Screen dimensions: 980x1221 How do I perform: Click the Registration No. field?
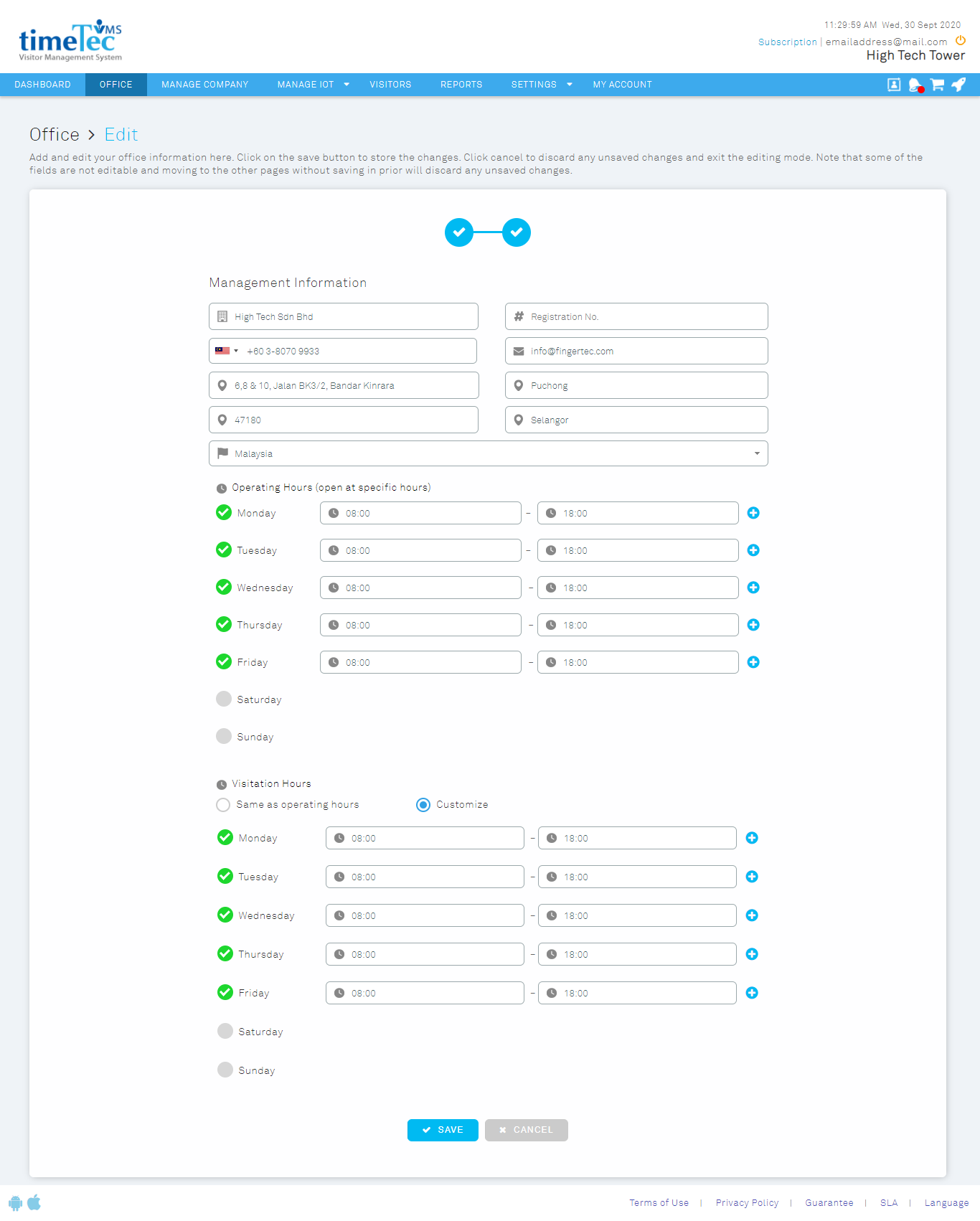point(636,316)
